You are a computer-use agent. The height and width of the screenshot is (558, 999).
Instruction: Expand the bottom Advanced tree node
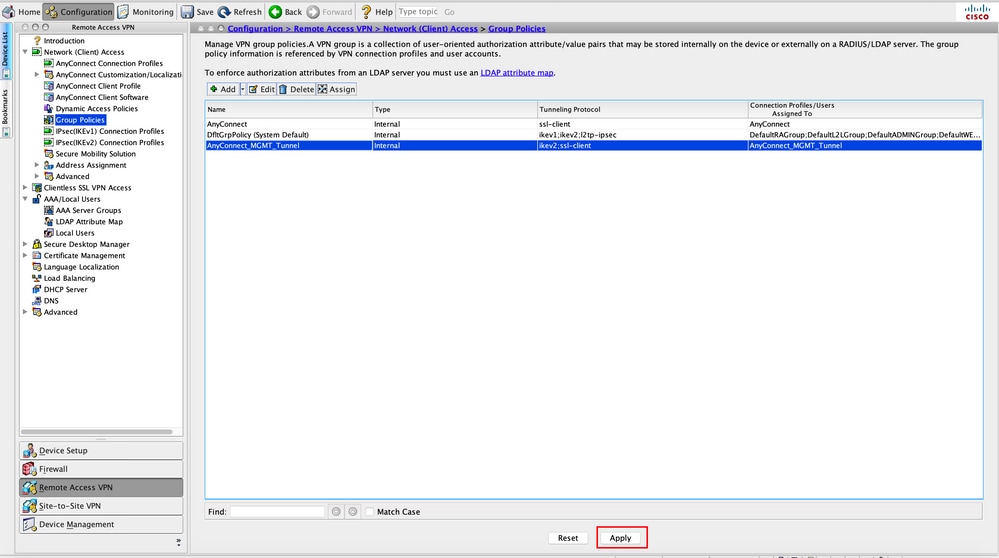point(25,312)
